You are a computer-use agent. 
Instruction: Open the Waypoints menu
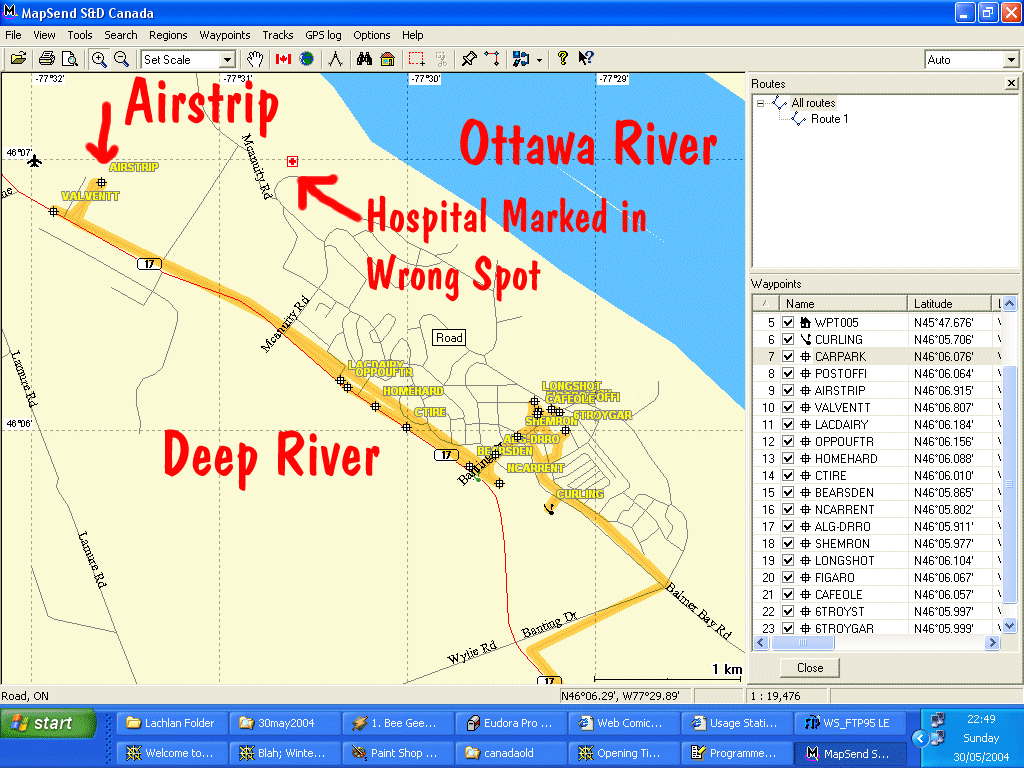click(224, 35)
